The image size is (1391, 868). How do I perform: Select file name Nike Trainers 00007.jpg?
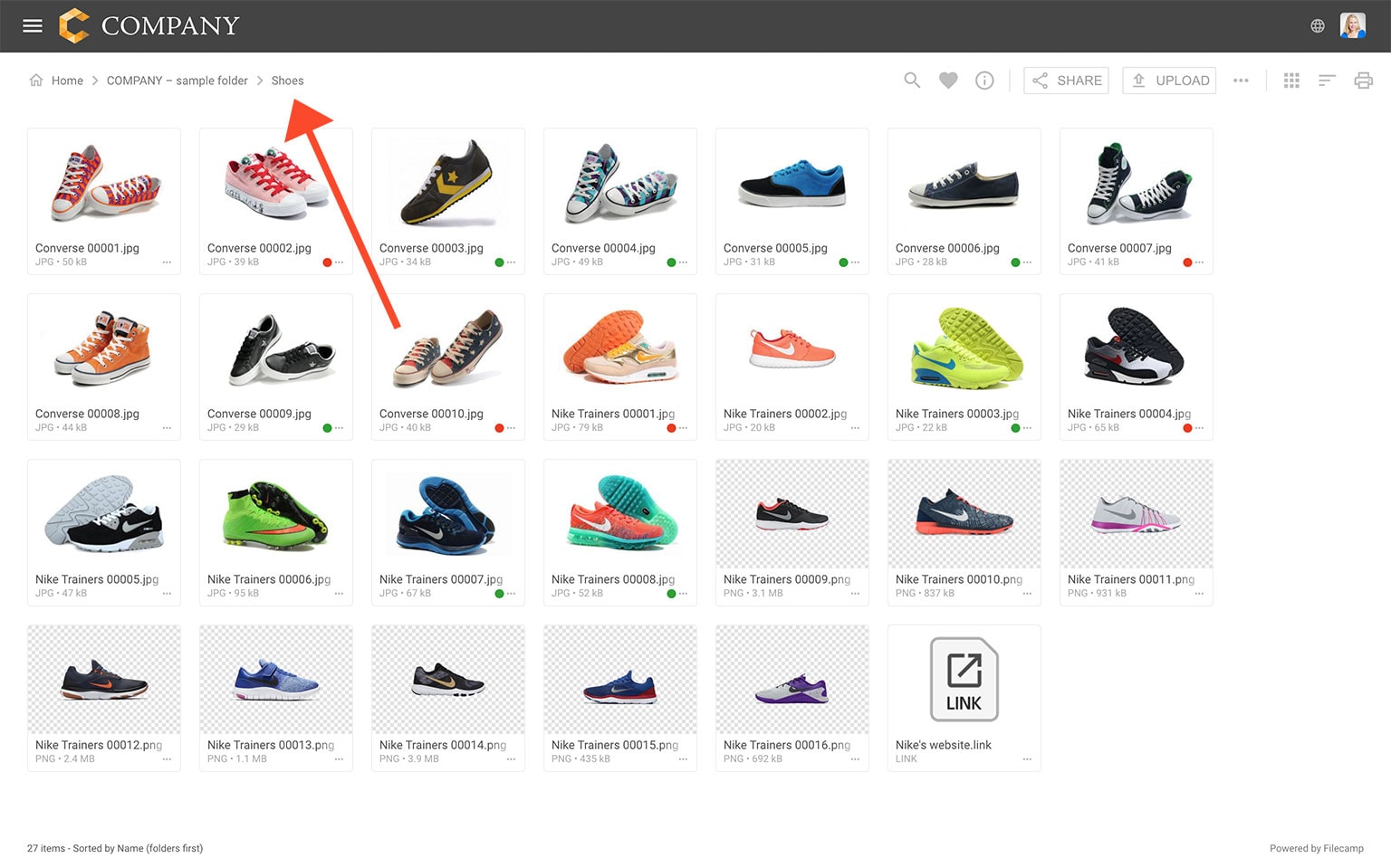[x=441, y=579]
